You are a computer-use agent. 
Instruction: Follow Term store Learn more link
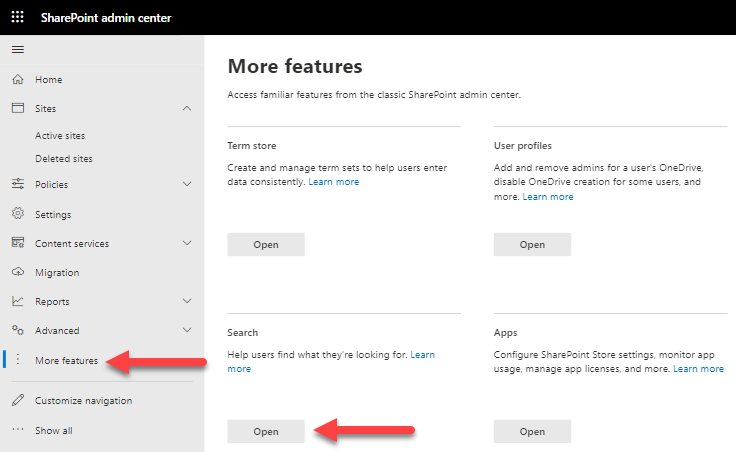(x=334, y=182)
